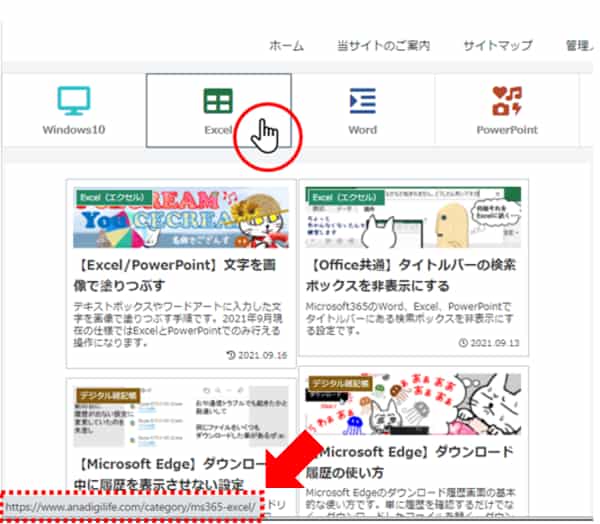Click the PowerPoint category label
Screen dimensions: 600x524
(x=507, y=130)
